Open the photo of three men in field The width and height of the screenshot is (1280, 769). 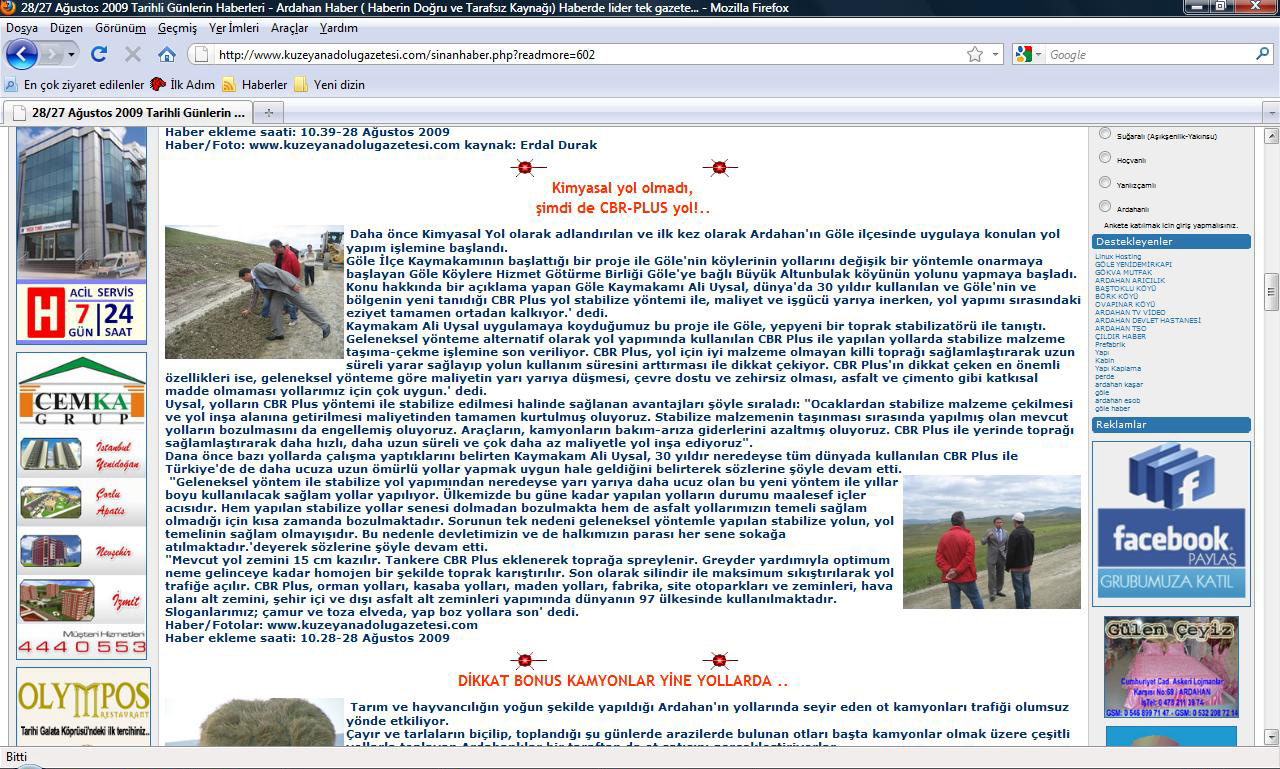pyautogui.click(x=991, y=541)
